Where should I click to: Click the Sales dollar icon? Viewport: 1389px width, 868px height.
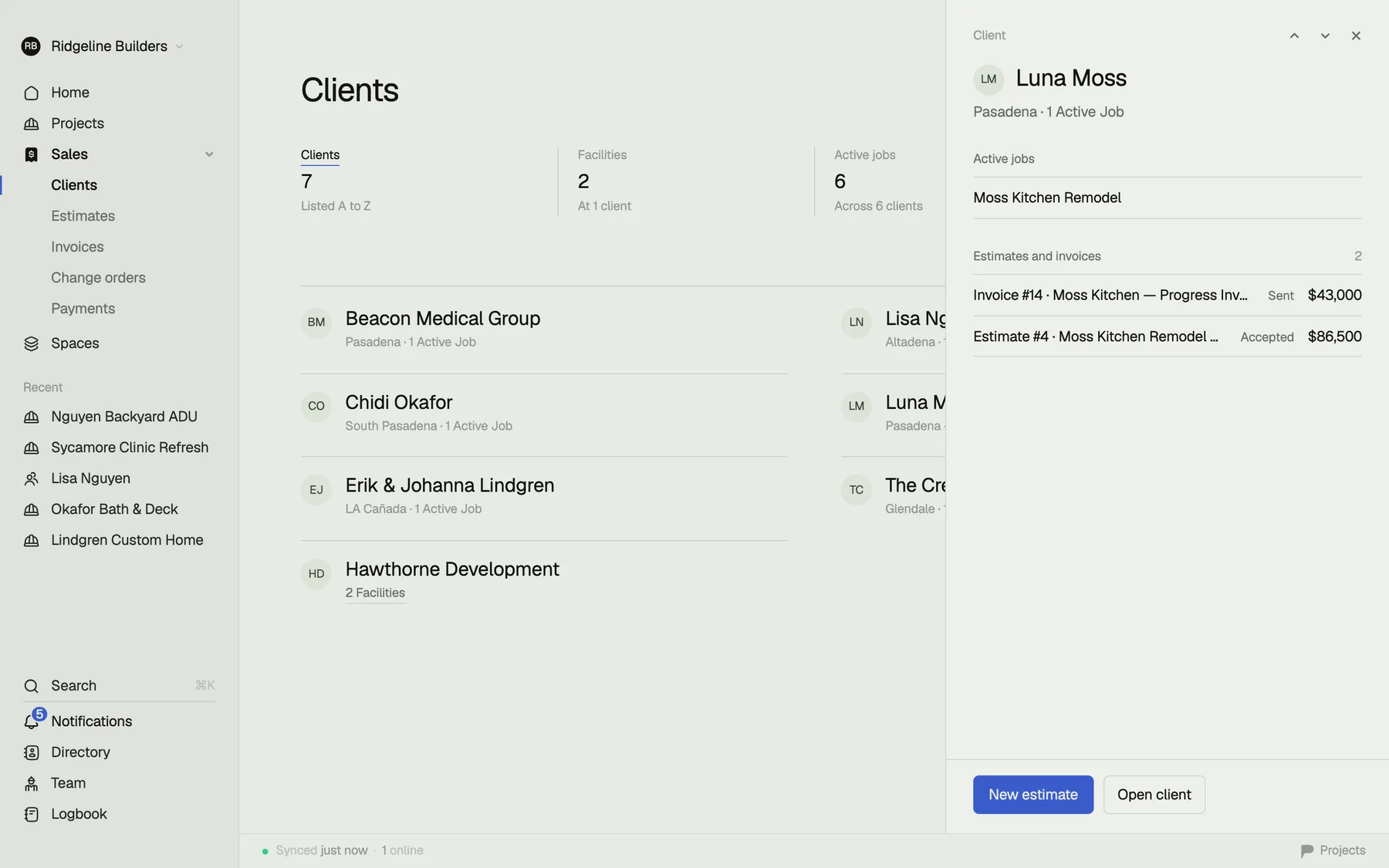(x=31, y=154)
